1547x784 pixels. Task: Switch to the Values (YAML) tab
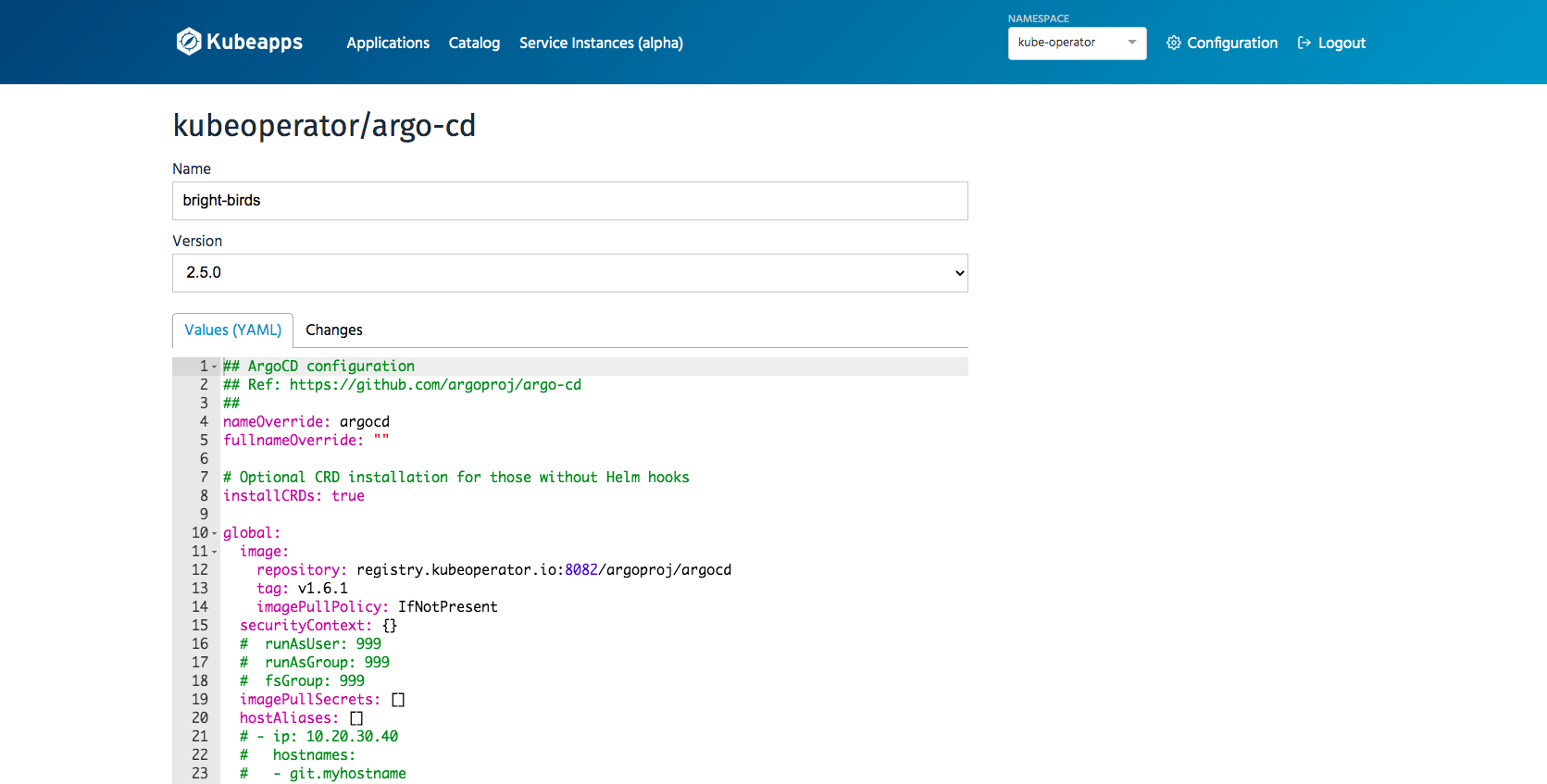(232, 330)
